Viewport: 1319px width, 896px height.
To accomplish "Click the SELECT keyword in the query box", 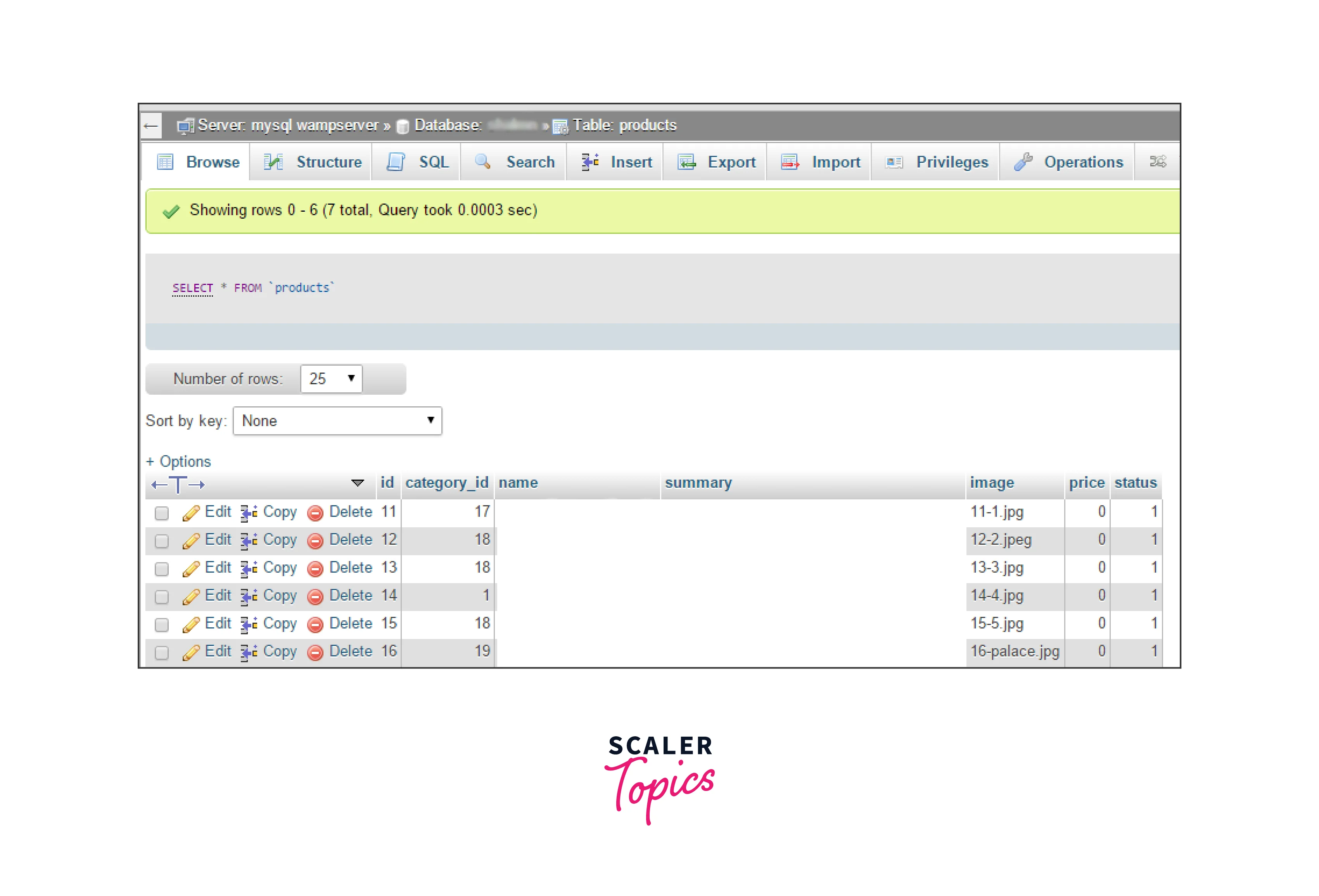I will coord(192,288).
